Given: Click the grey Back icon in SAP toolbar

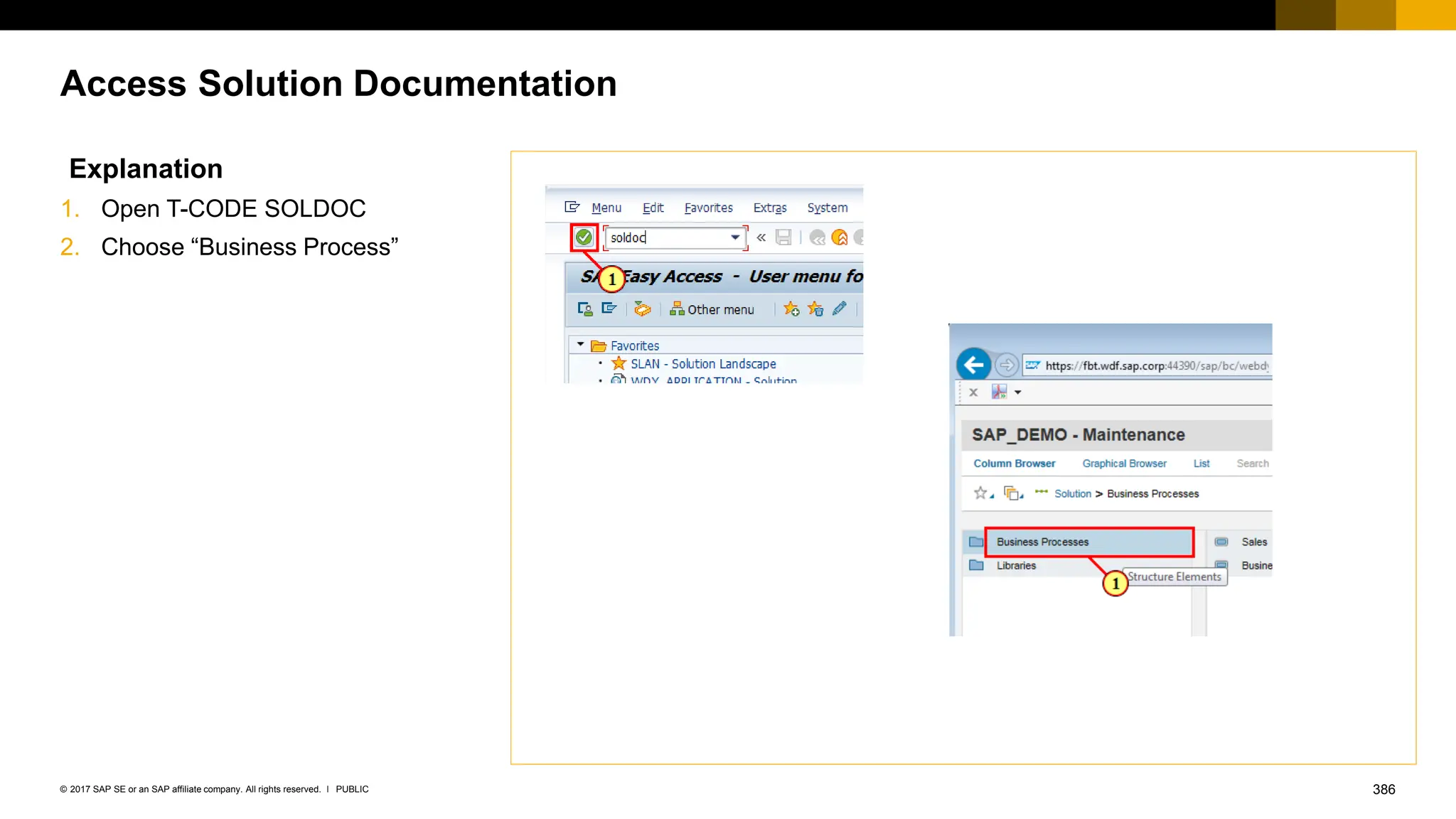Looking at the screenshot, I should [x=818, y=237].
